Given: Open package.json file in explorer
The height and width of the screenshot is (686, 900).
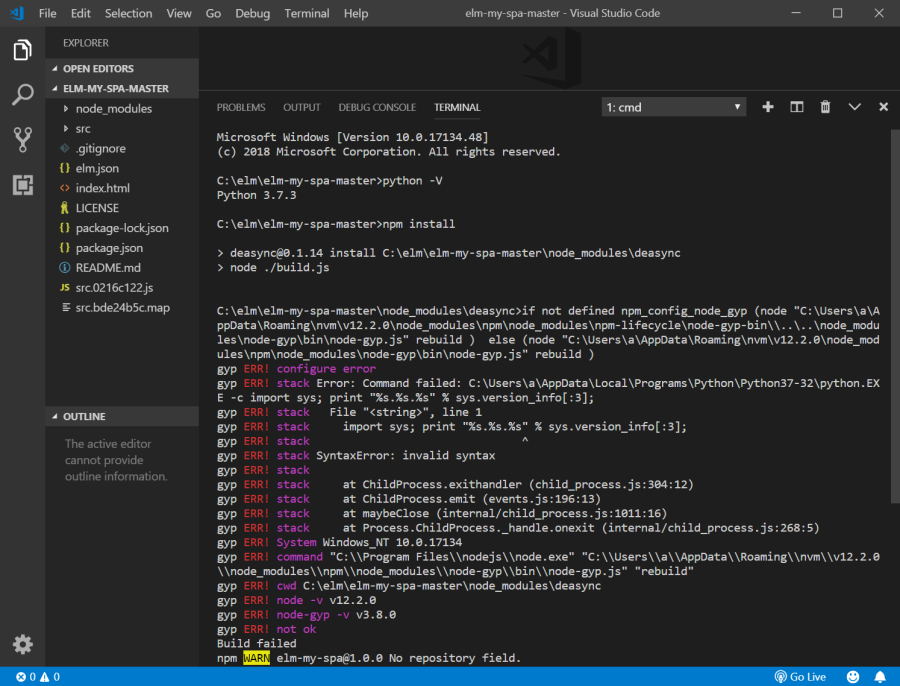Looking at the screenshot, I should tap(109, 248).
